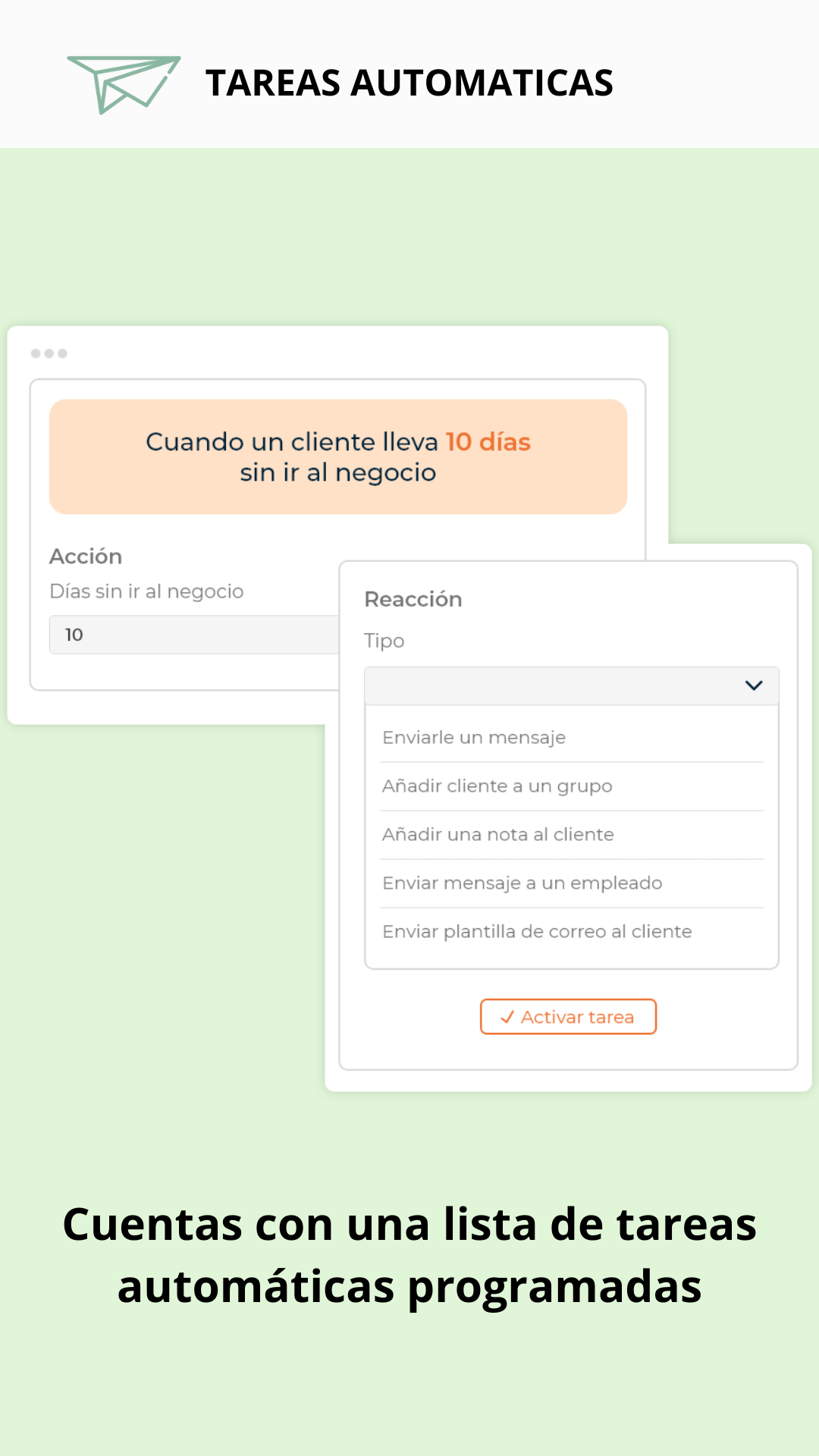The width and height of the screenshot is (819, 1456).
Task: Click the highlighted "10 días" text
Action: (x=488, y=441)
